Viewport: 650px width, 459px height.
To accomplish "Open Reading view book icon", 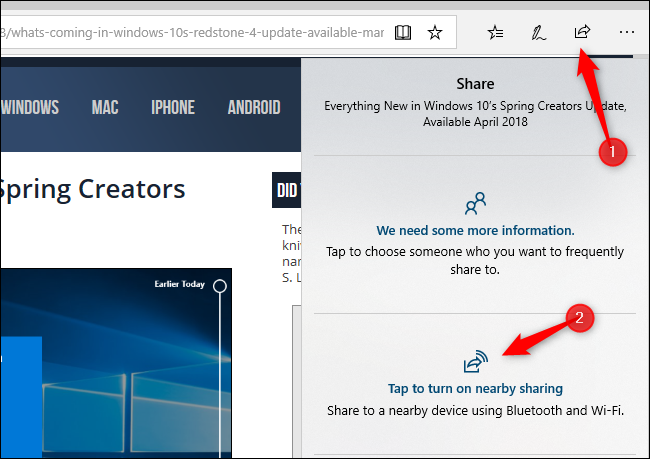I will click(403, 32).
